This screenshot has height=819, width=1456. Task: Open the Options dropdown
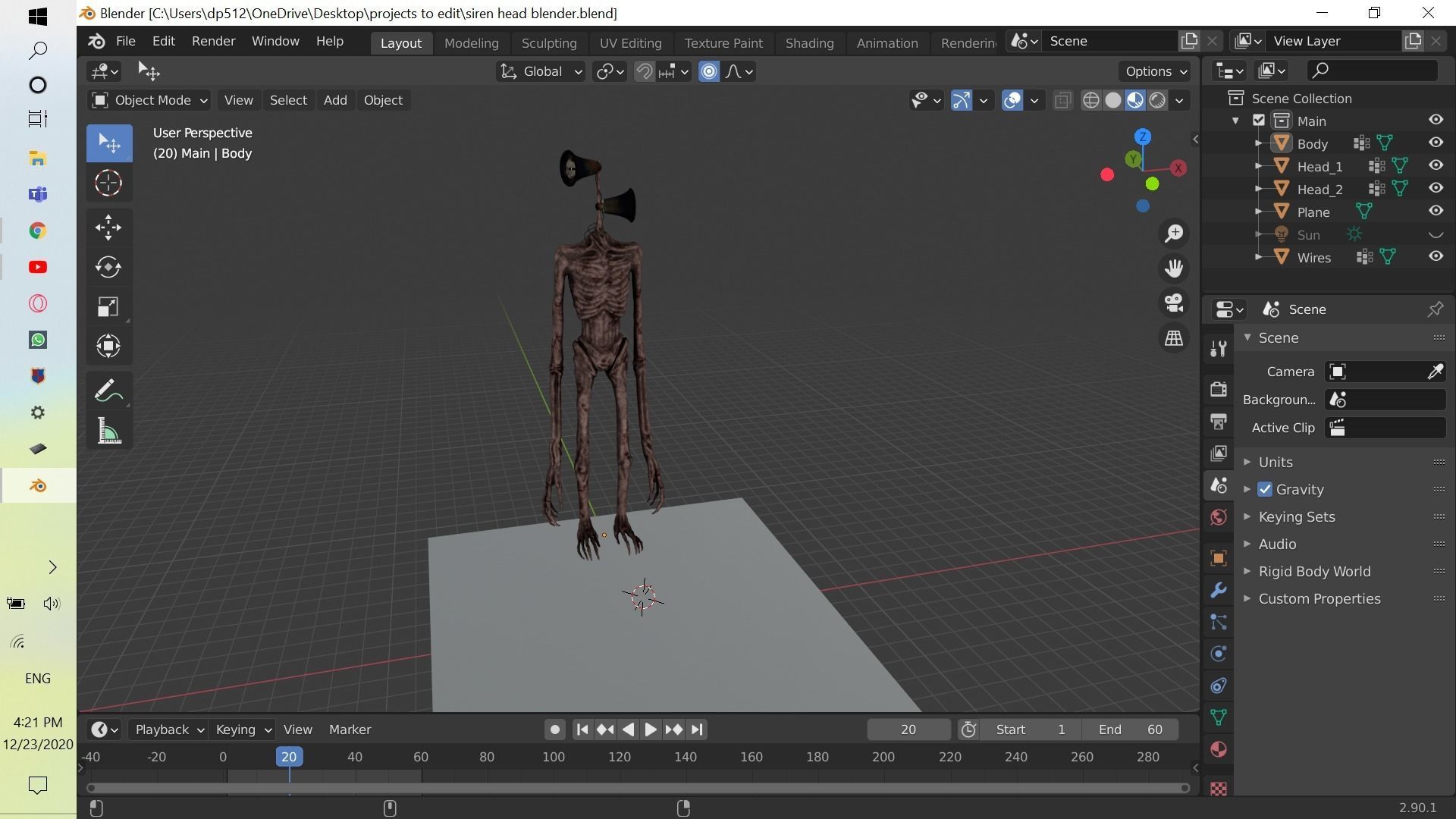click(x=1155, y=71)
